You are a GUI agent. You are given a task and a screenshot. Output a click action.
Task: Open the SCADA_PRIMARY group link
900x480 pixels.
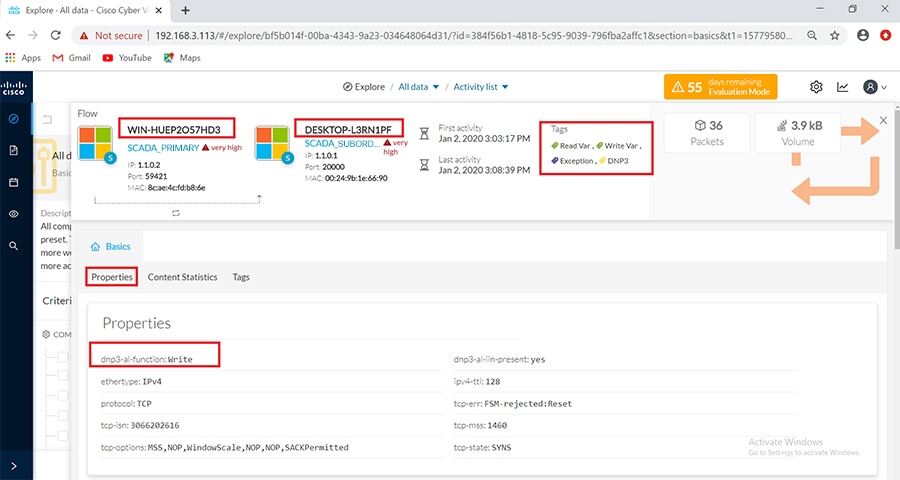[x=163, y=148]
